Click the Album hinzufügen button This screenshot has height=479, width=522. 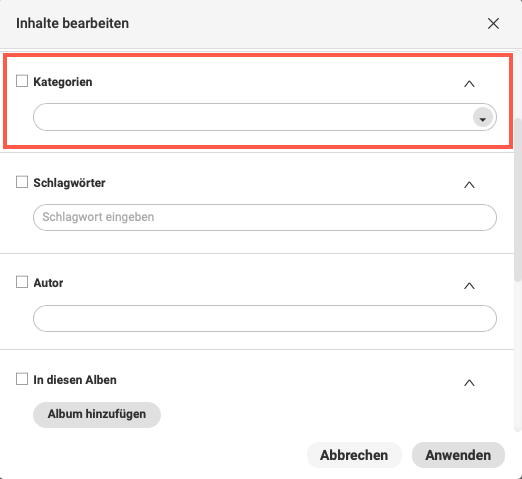pyautogui.click(x=97, y=414)
